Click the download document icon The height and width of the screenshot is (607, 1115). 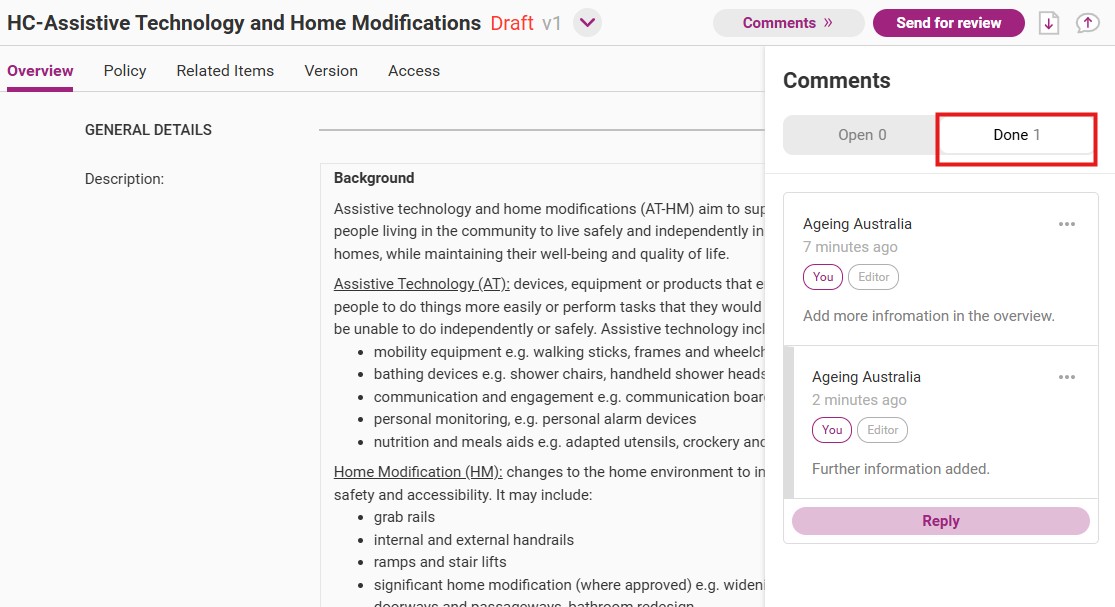click(x=1049, y=23)
